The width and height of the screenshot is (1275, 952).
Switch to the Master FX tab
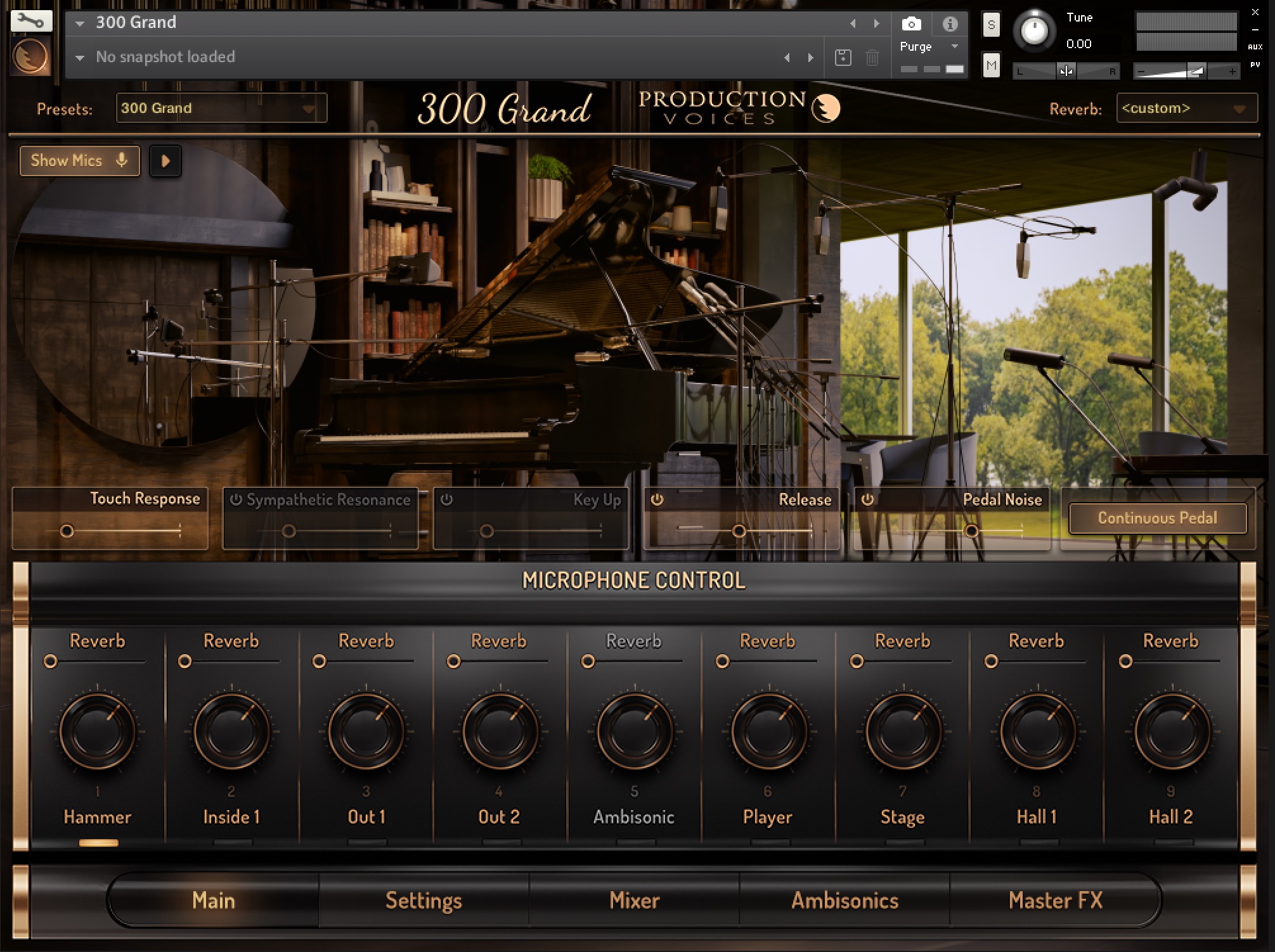(1055, 901)
